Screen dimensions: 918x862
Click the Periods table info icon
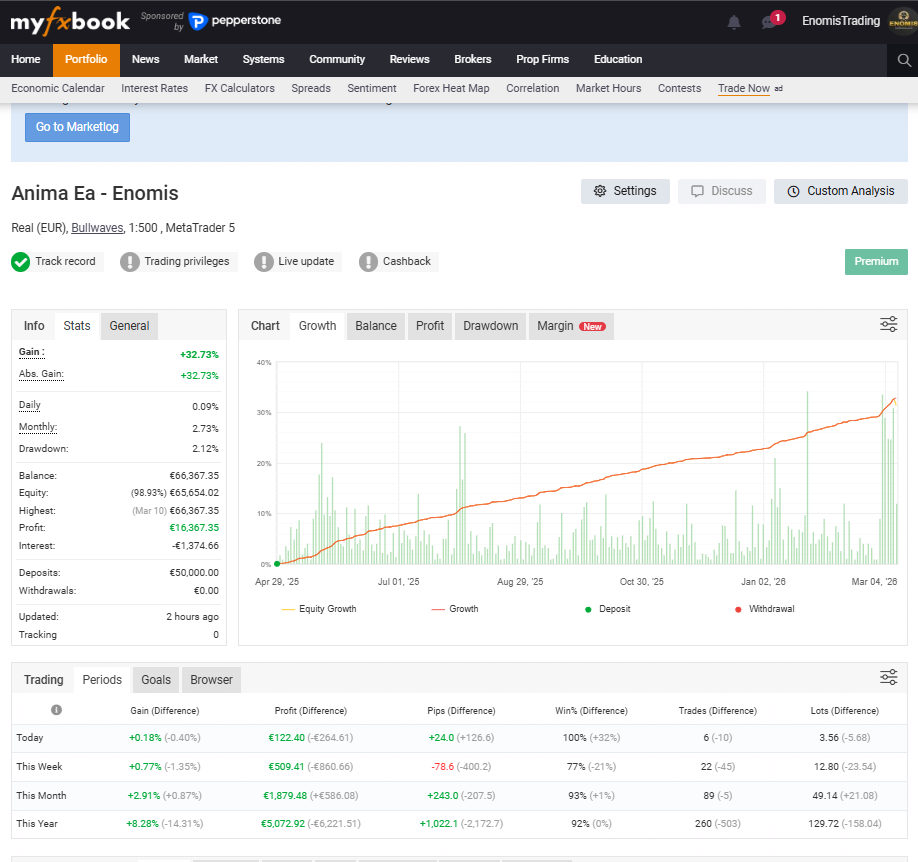tap(56, 710)
